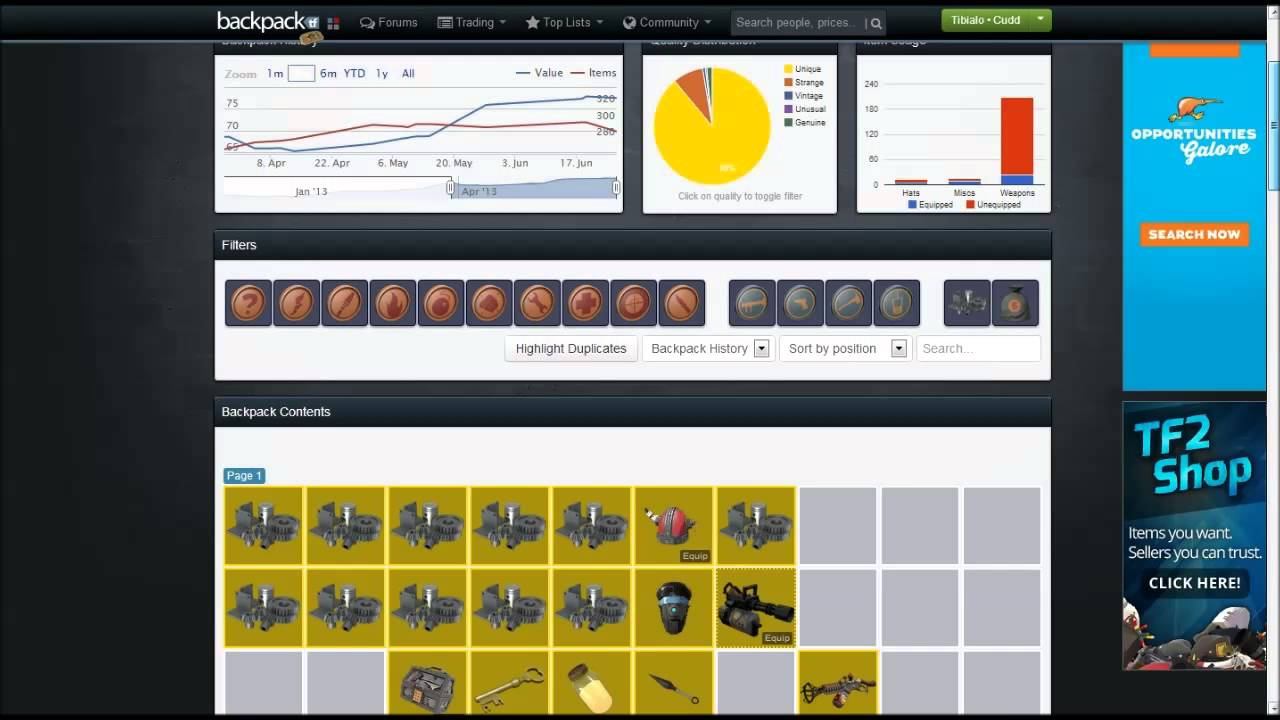
Task: Filter by Heavy fist icon
Action: tap(489, 303)
